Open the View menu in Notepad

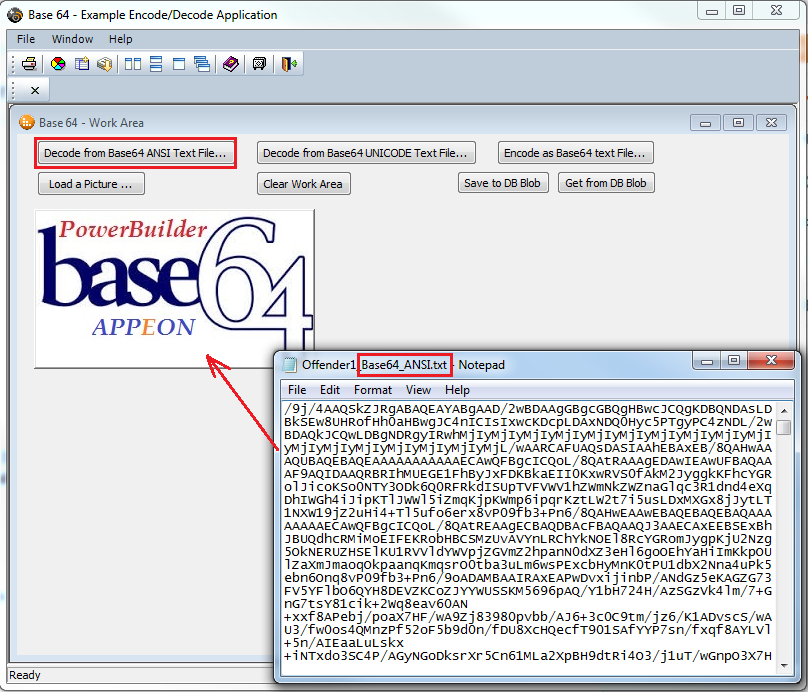[419, 390]
